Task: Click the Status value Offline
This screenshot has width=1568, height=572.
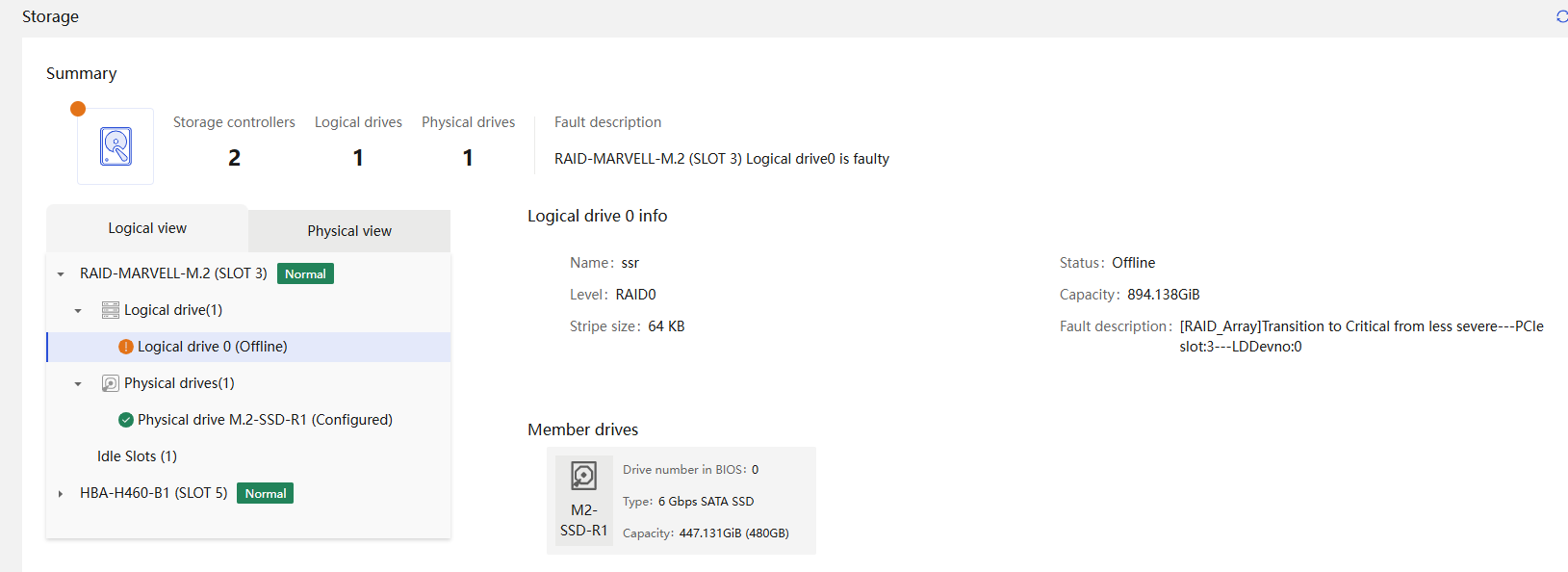Action: 1134,263
